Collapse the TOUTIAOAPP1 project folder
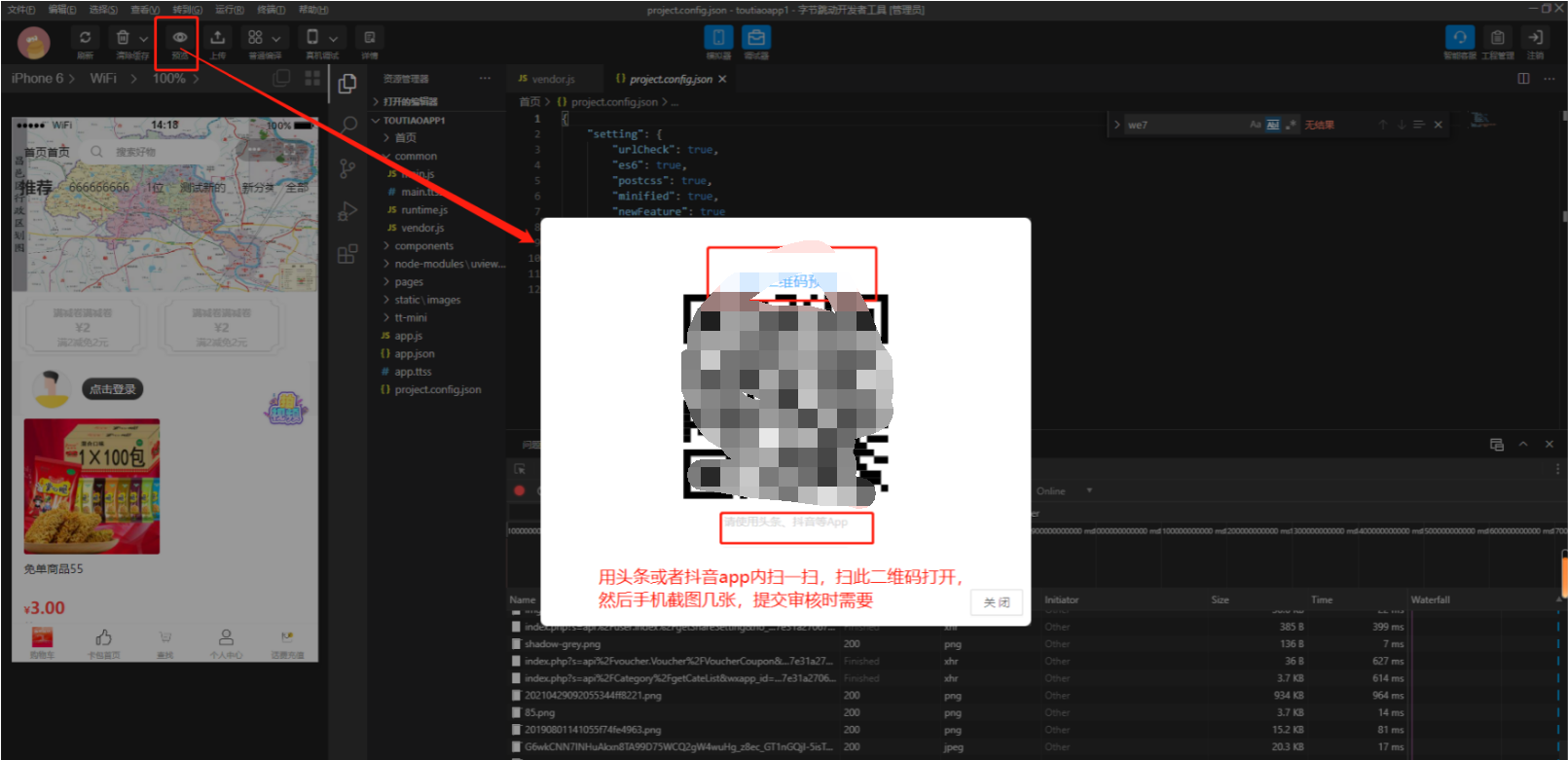 click(438, 121)
